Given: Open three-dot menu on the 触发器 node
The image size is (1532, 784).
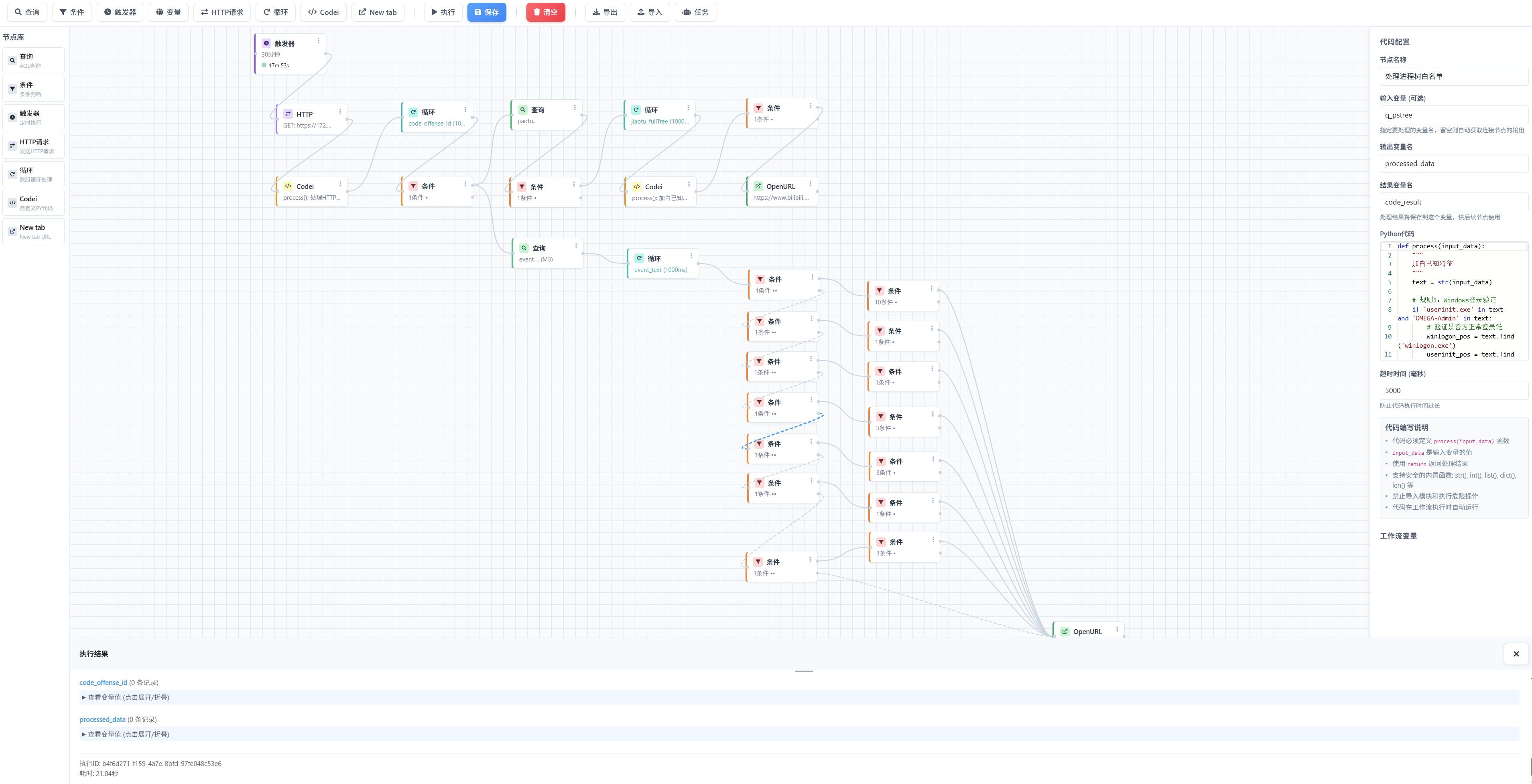Looking at the screenshot, I should tap(318, 41).
